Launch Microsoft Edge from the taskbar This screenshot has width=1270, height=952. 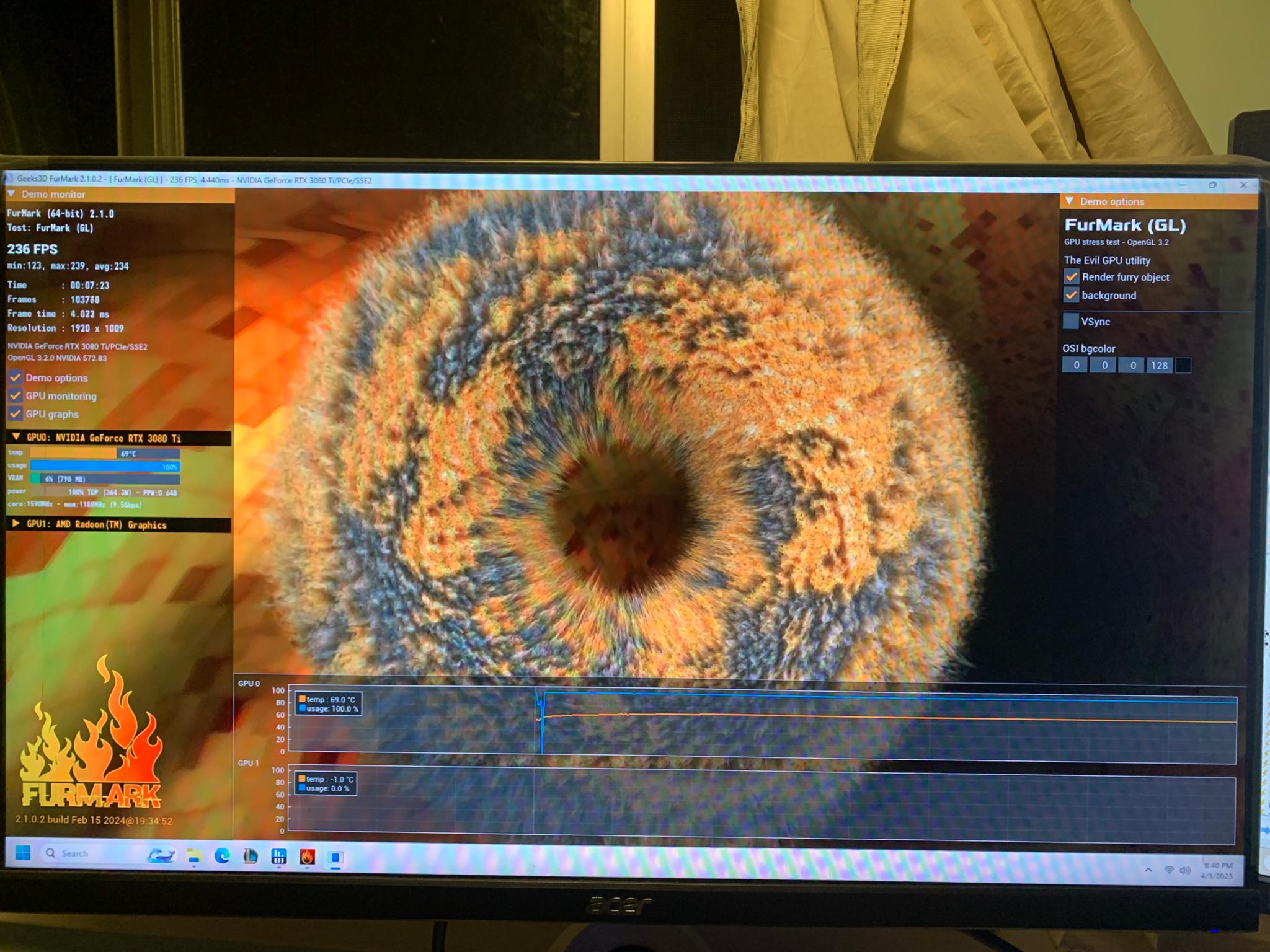click(x=222, y=856)
